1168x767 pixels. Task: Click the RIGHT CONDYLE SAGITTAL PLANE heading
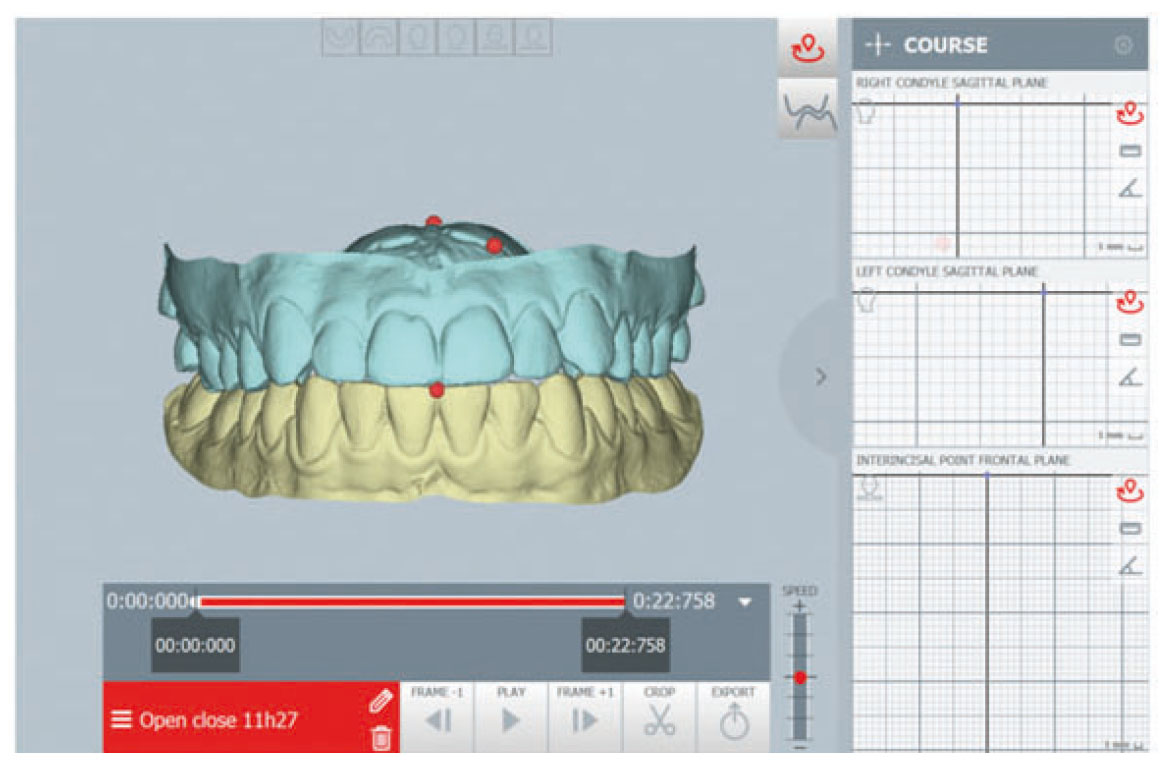(x=952, y=83)
